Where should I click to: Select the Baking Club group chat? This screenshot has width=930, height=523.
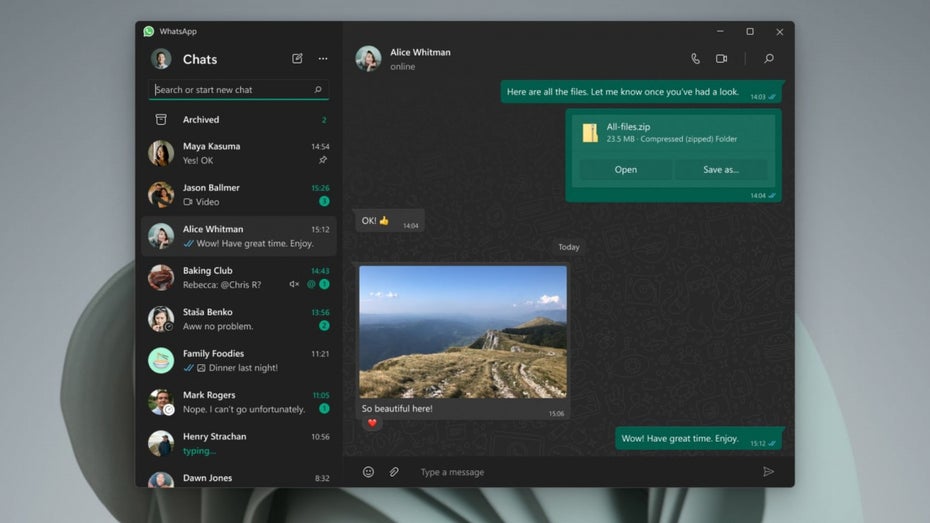(238, 277)
